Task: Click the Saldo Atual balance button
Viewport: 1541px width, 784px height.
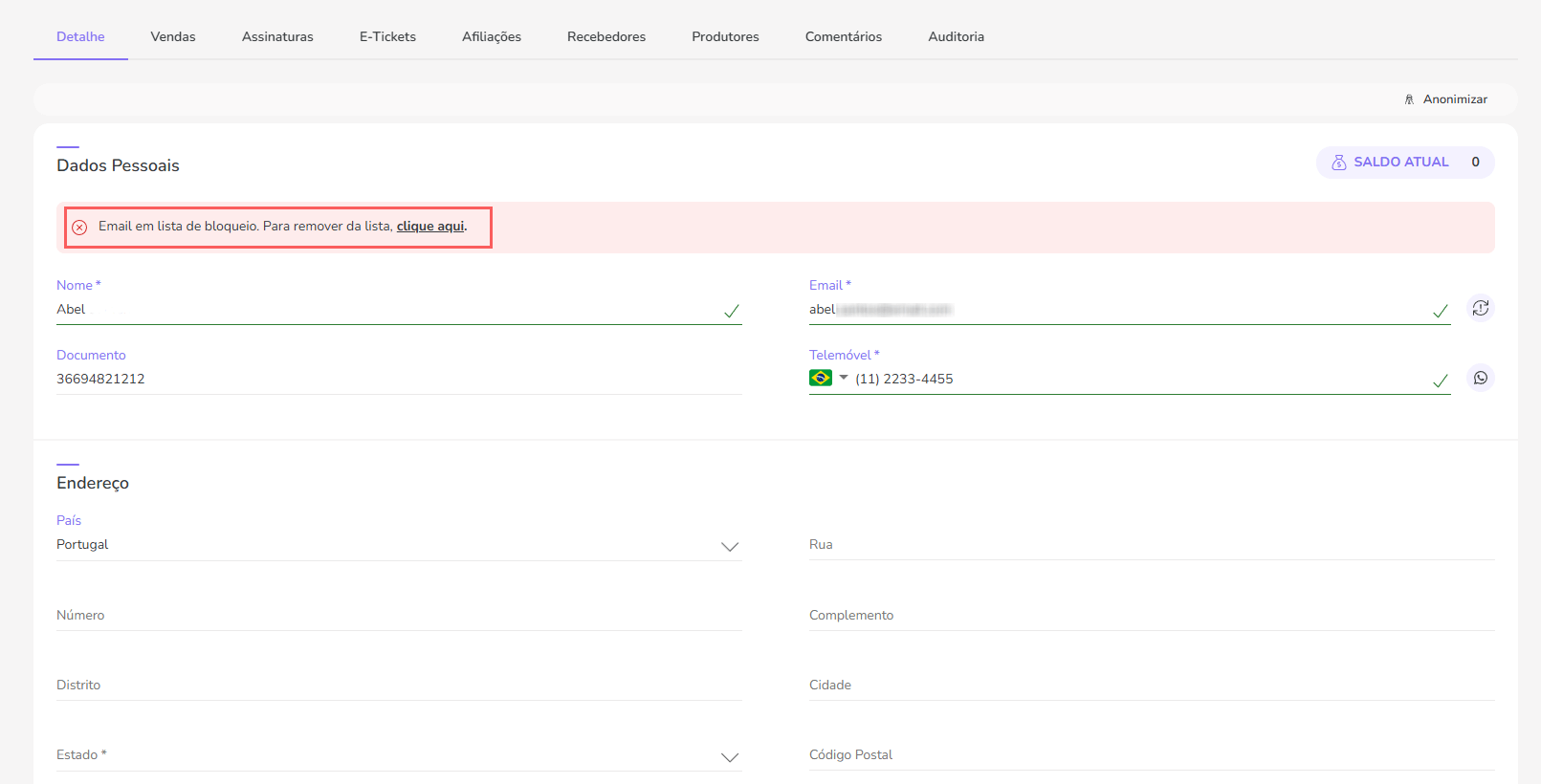Action: tap(1404, 163)
